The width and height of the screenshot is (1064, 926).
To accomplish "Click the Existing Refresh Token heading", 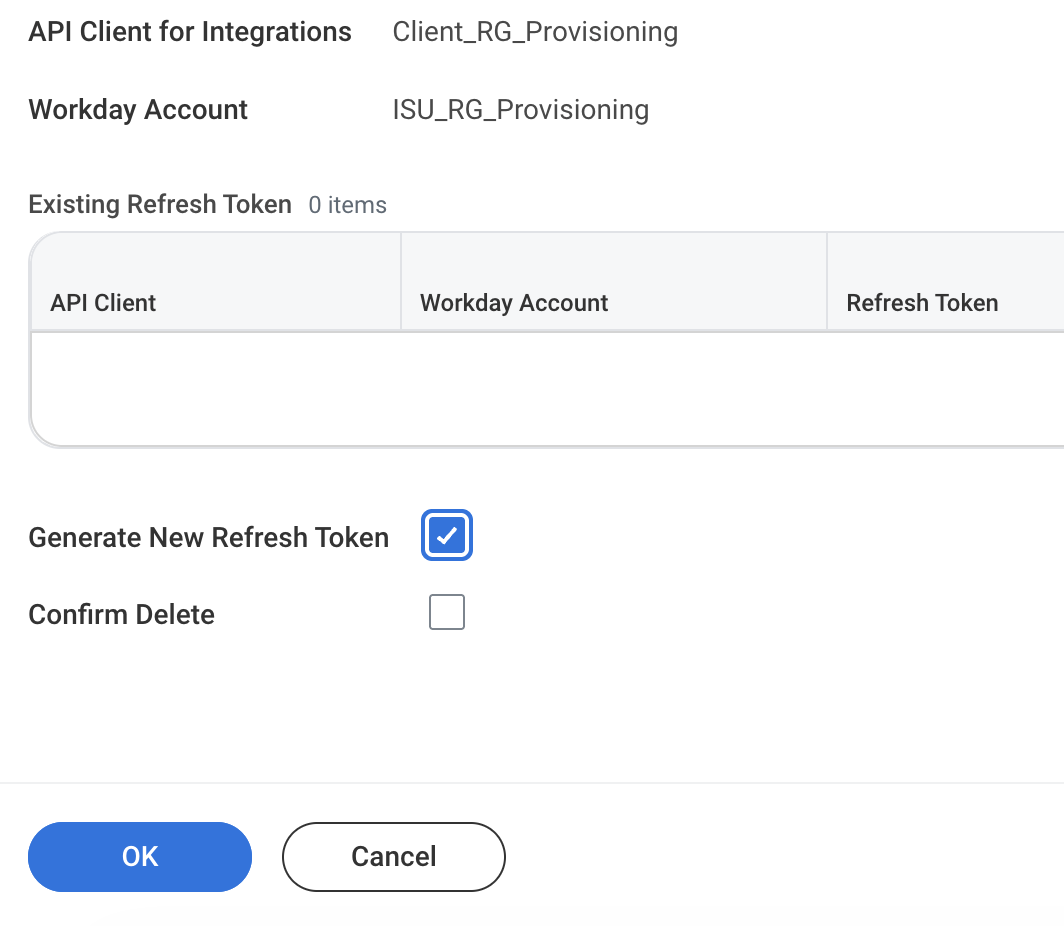I will click(x=160, y=204).
